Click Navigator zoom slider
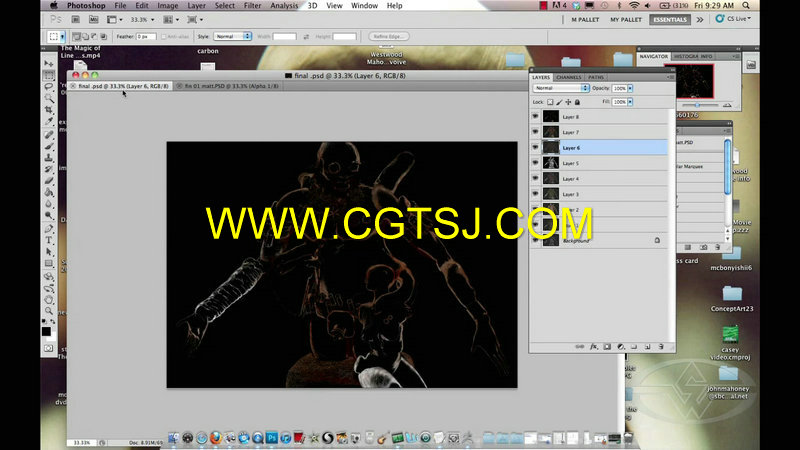The height and width of the screenshot is (450, 800). click(x=697, y=105)
